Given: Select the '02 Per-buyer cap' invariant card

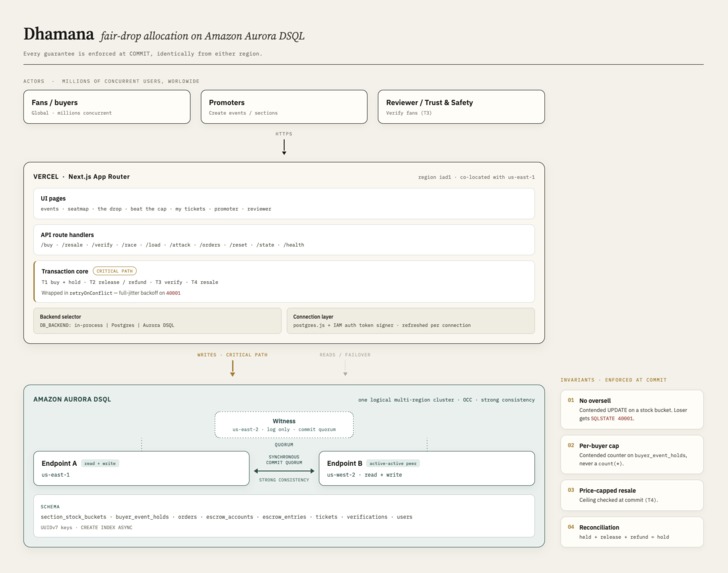Looking at the screenshot, I should click(632, 455).
